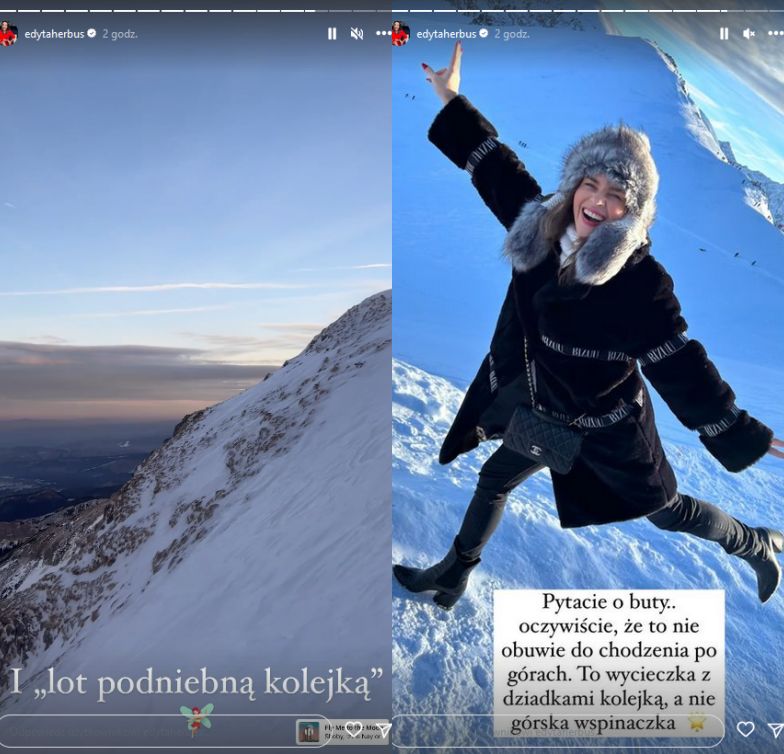Pause the right story with the woman

click(724, 34)
